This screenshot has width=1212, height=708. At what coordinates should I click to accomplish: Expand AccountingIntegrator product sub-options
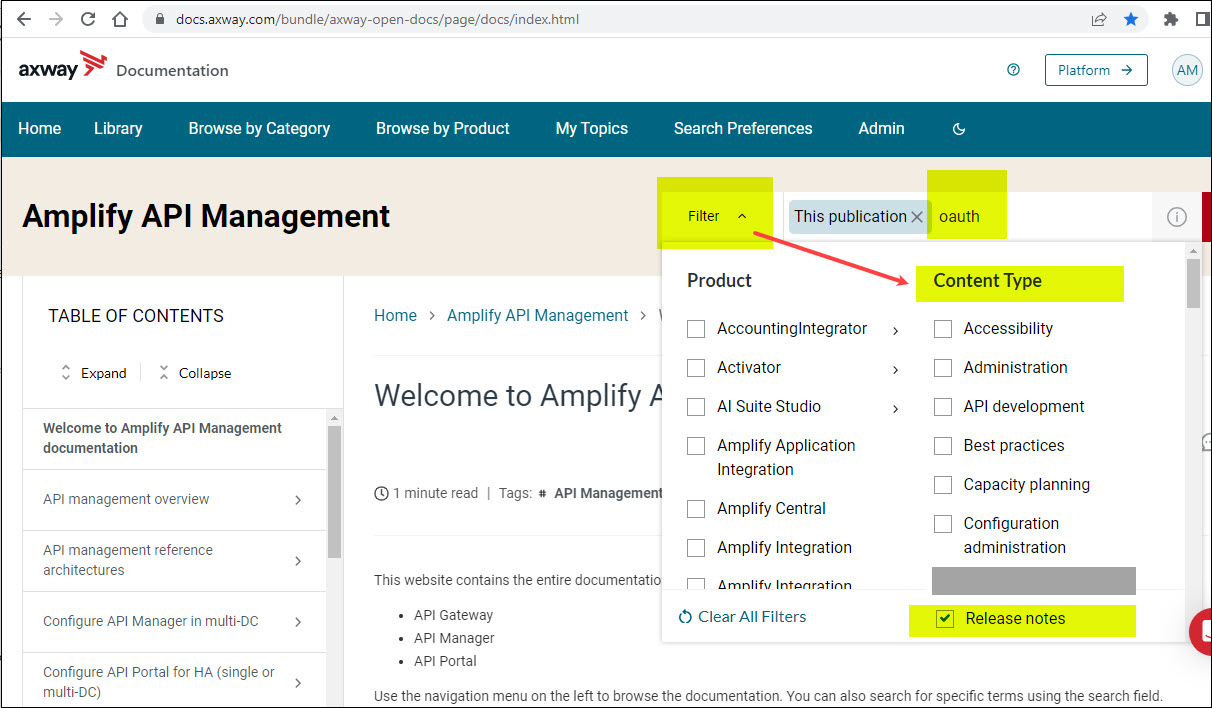click(x=895, y=330)
